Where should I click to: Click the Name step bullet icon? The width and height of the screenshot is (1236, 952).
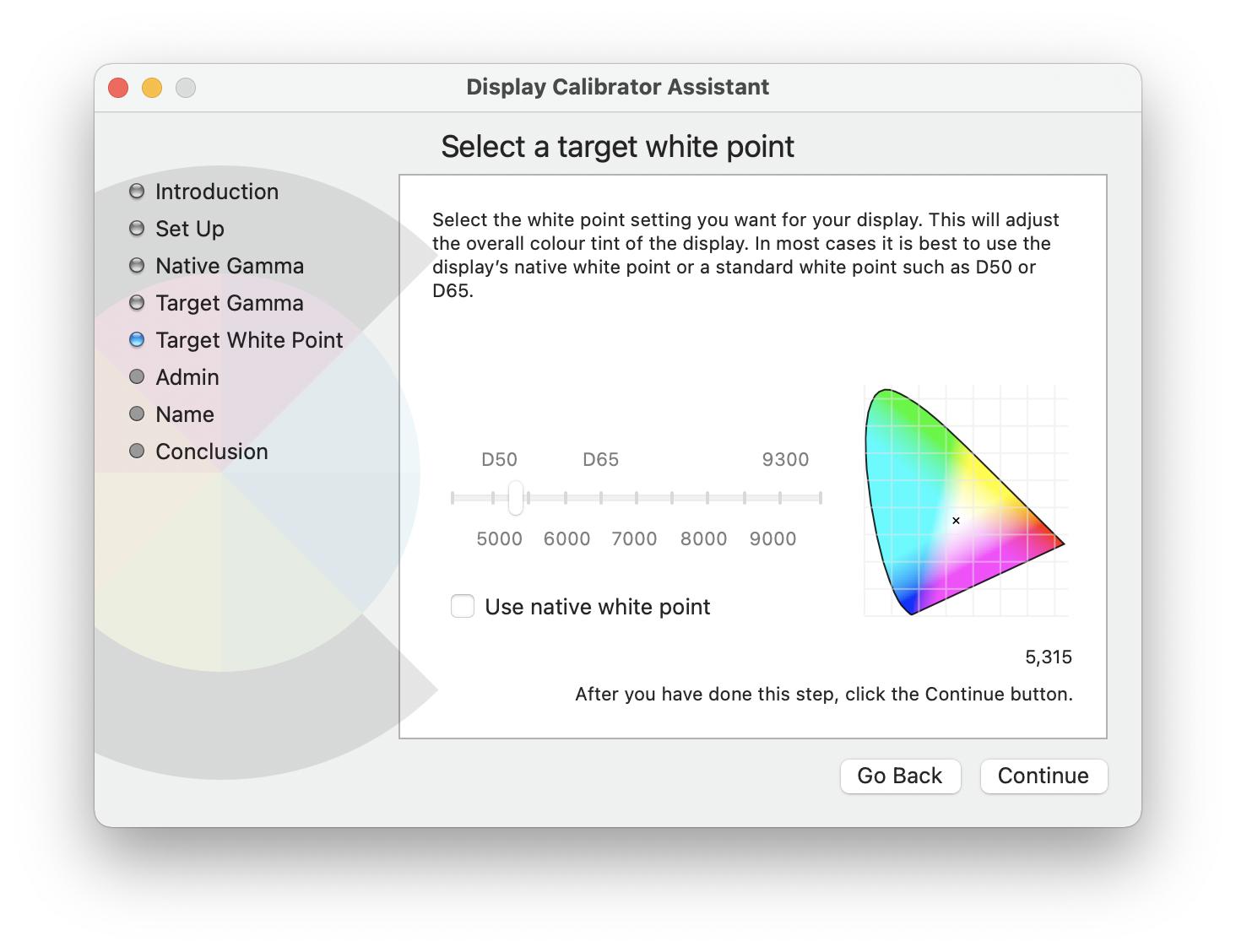(137, 414)
